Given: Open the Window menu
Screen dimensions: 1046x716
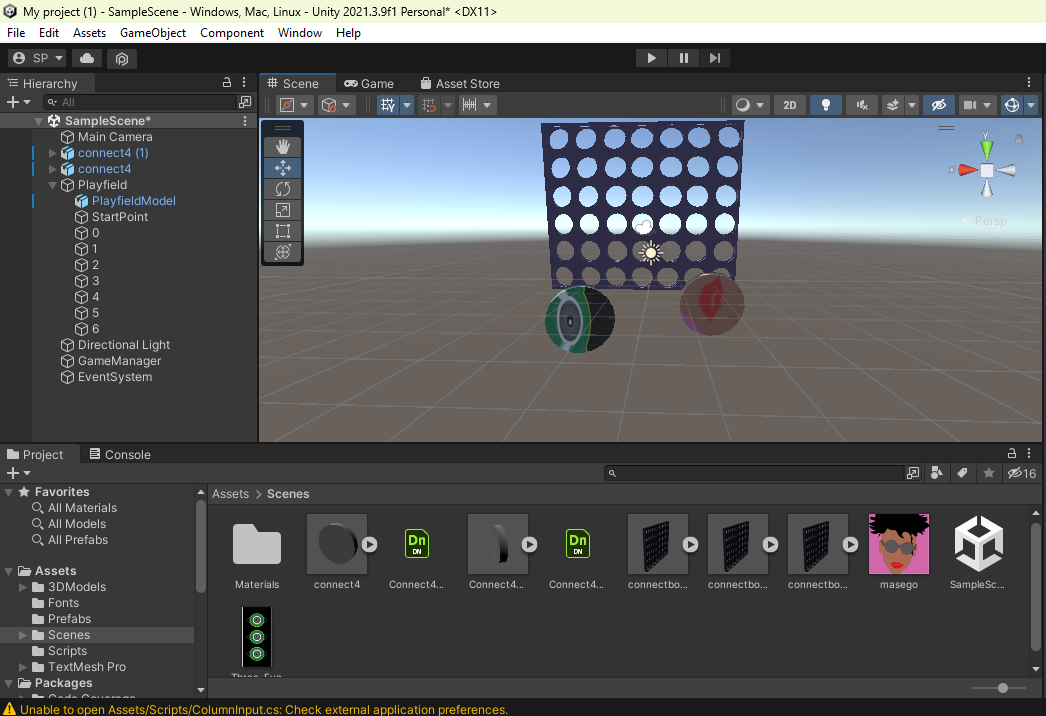Looking at the screenshot, I should [300, 33].
